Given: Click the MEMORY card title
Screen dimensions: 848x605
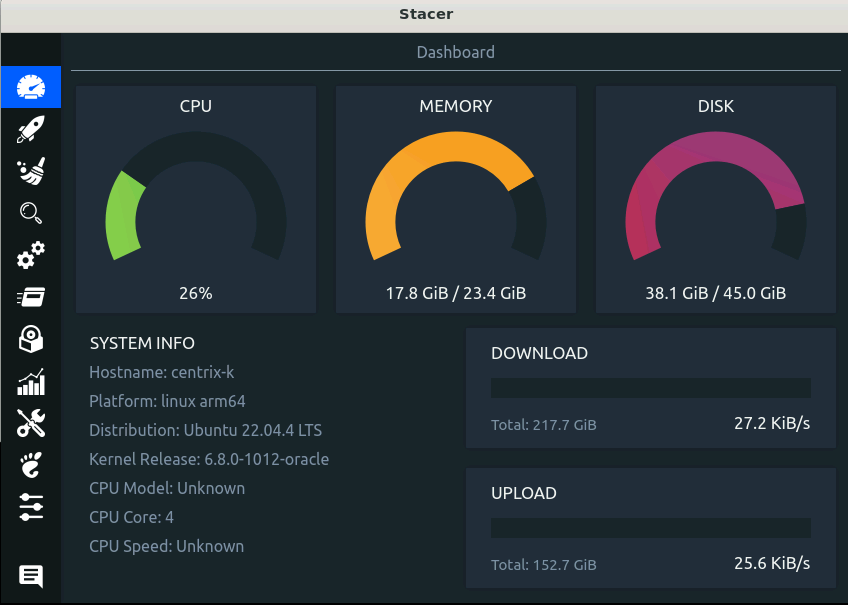Looking at the screenshot, I should pyautogui.click(x=456, y=106).
